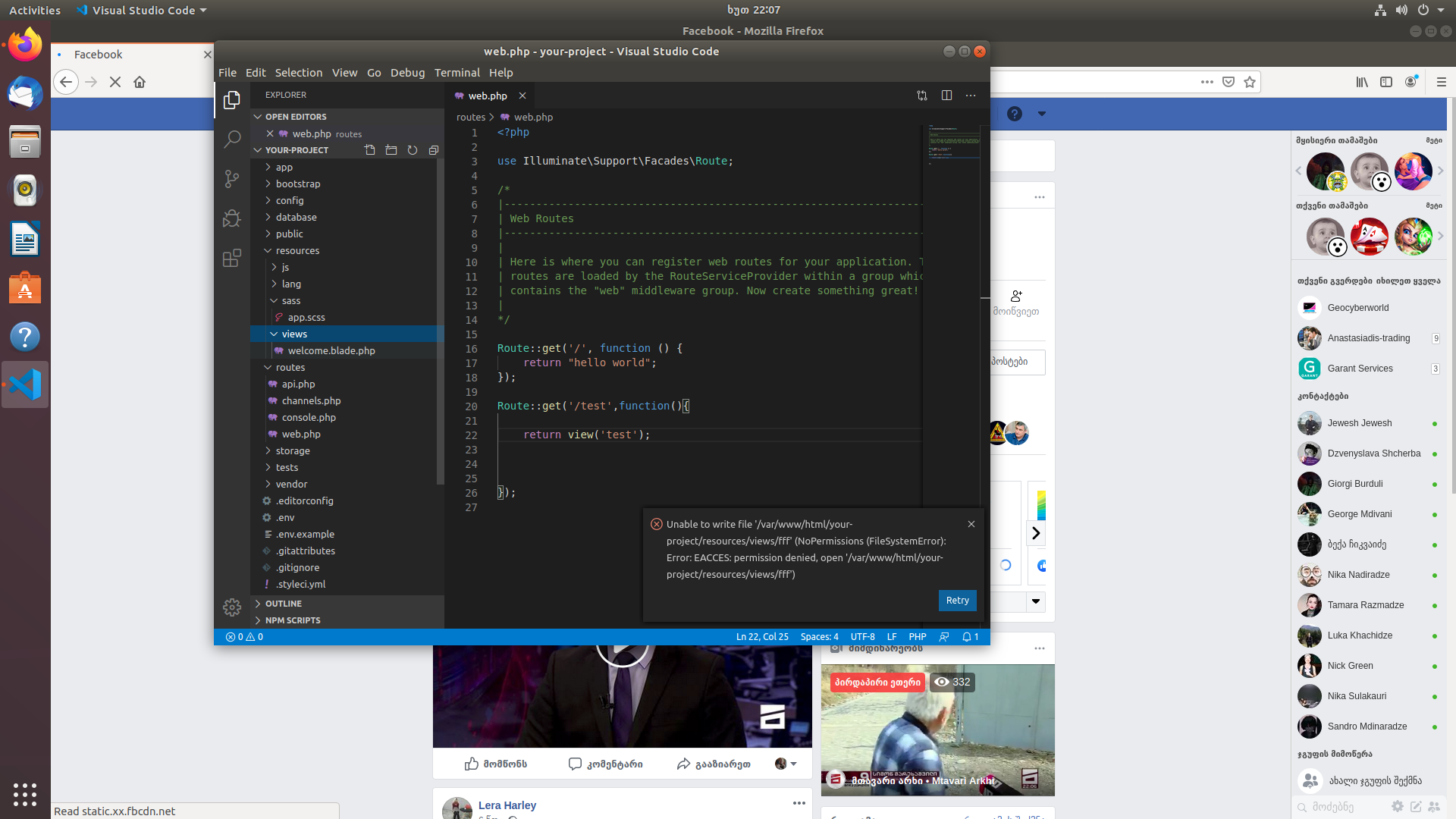Screen dimensions: 1456x819
Task: Open the Selection menu
Action: point(298,73)
